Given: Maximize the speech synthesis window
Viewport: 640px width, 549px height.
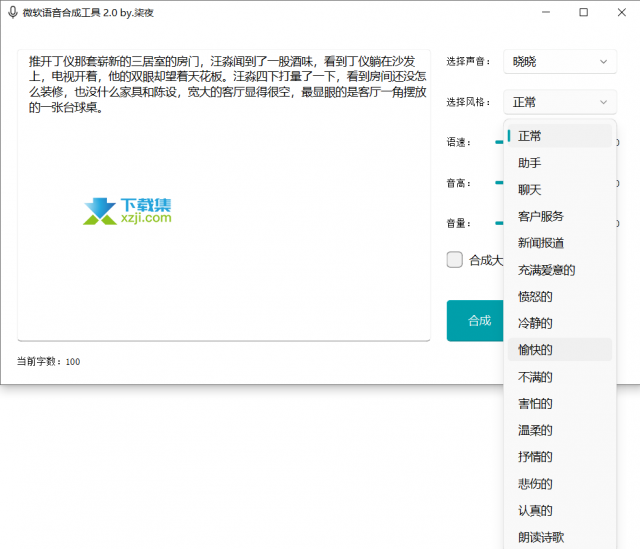Looking at the screenshot, I should [584, 12].
